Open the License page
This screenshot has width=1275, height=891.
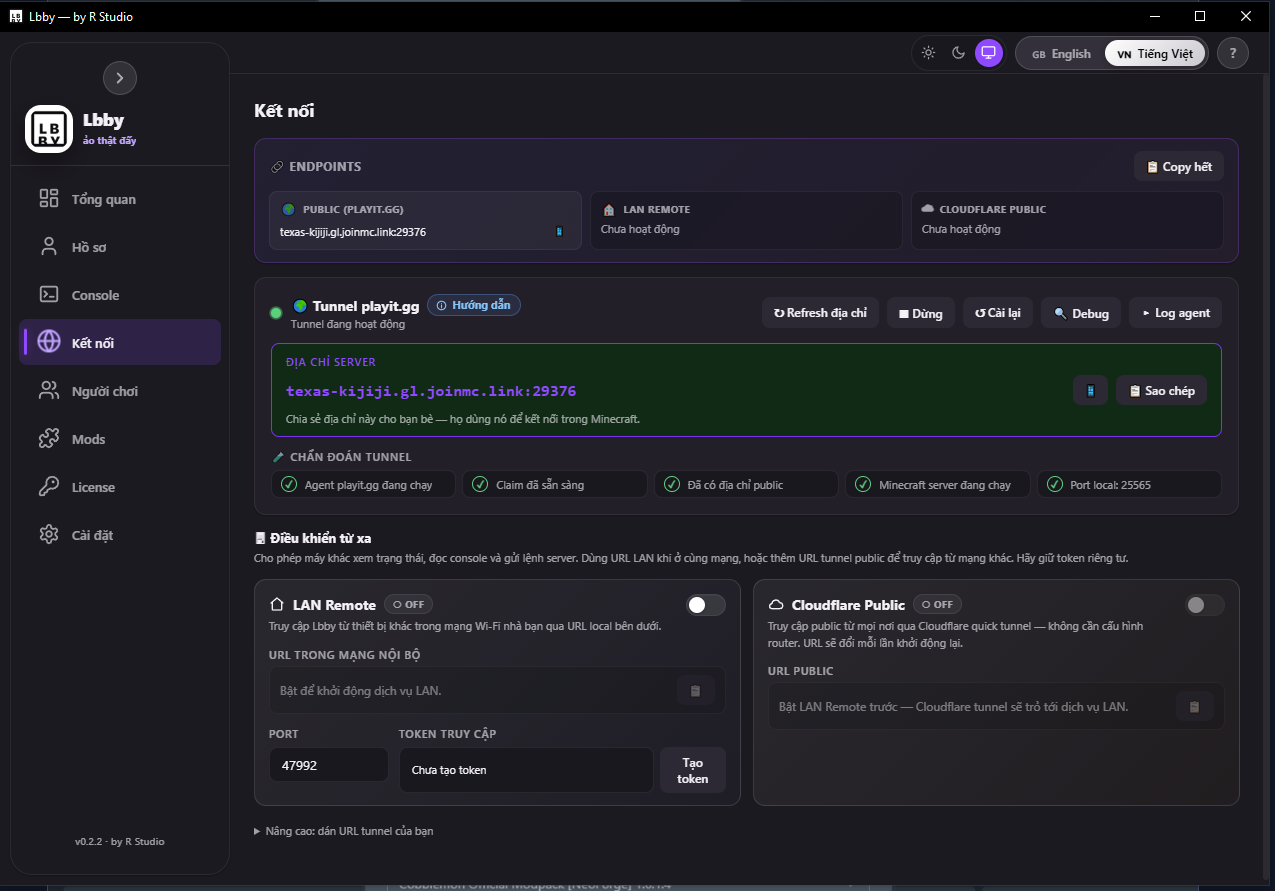pos(120,487)
